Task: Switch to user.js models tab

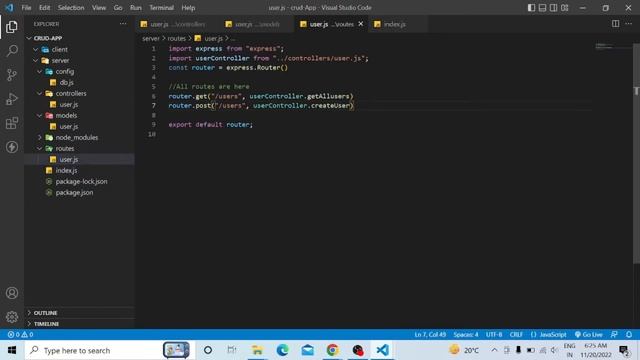Action: click(x=257, y=24)
